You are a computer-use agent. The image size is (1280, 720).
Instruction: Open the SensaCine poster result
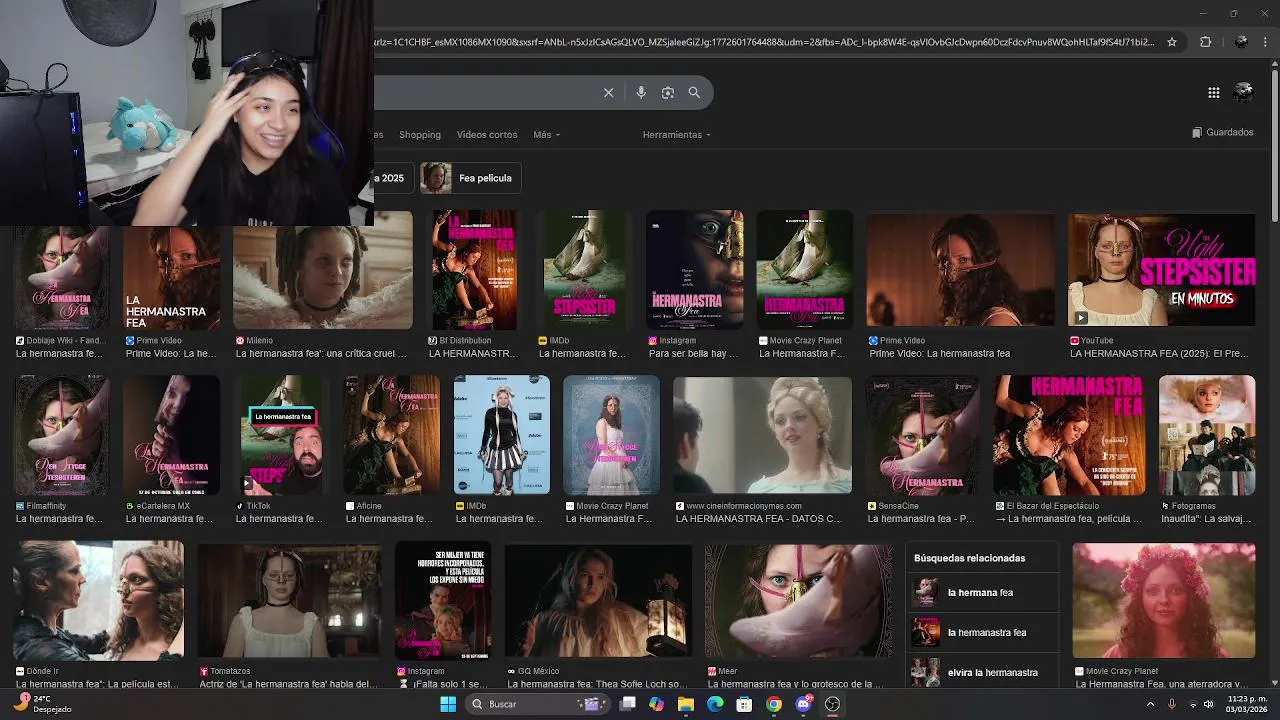[921, 435]
